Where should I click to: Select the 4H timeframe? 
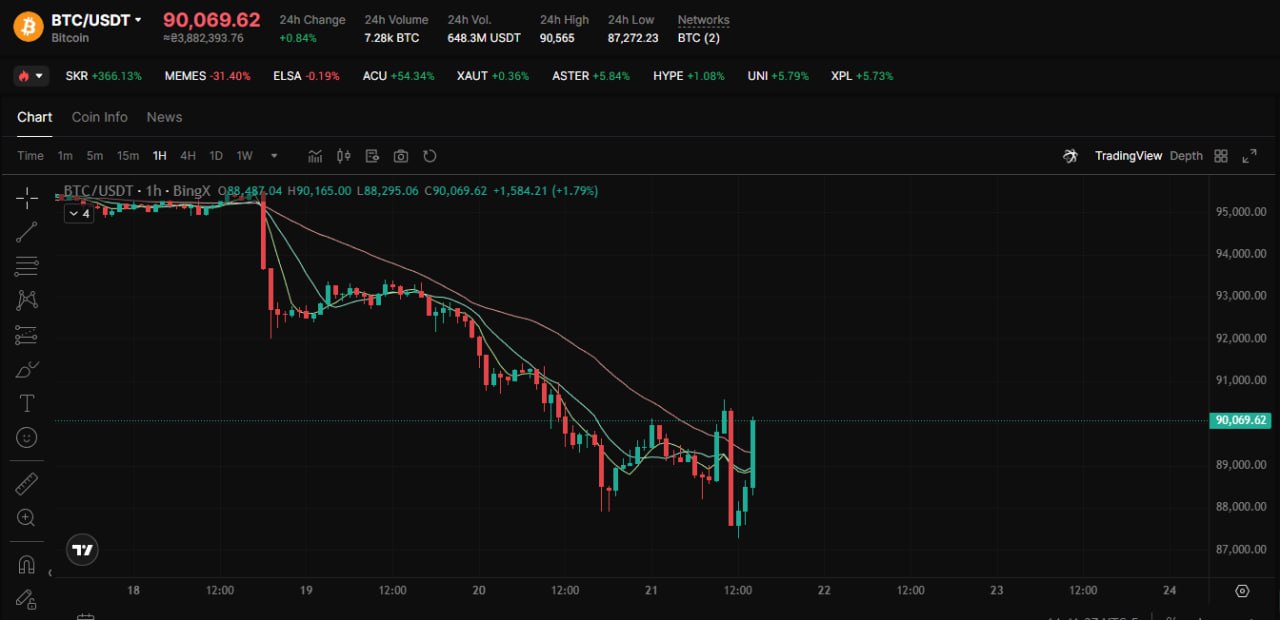188,156
